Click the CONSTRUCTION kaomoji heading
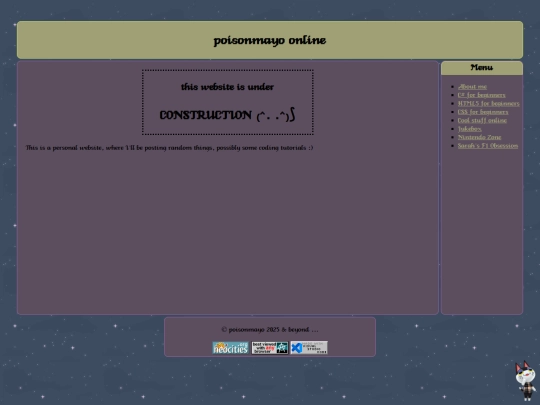This screenshot has width=540, height=405. [x=227, y=115]
